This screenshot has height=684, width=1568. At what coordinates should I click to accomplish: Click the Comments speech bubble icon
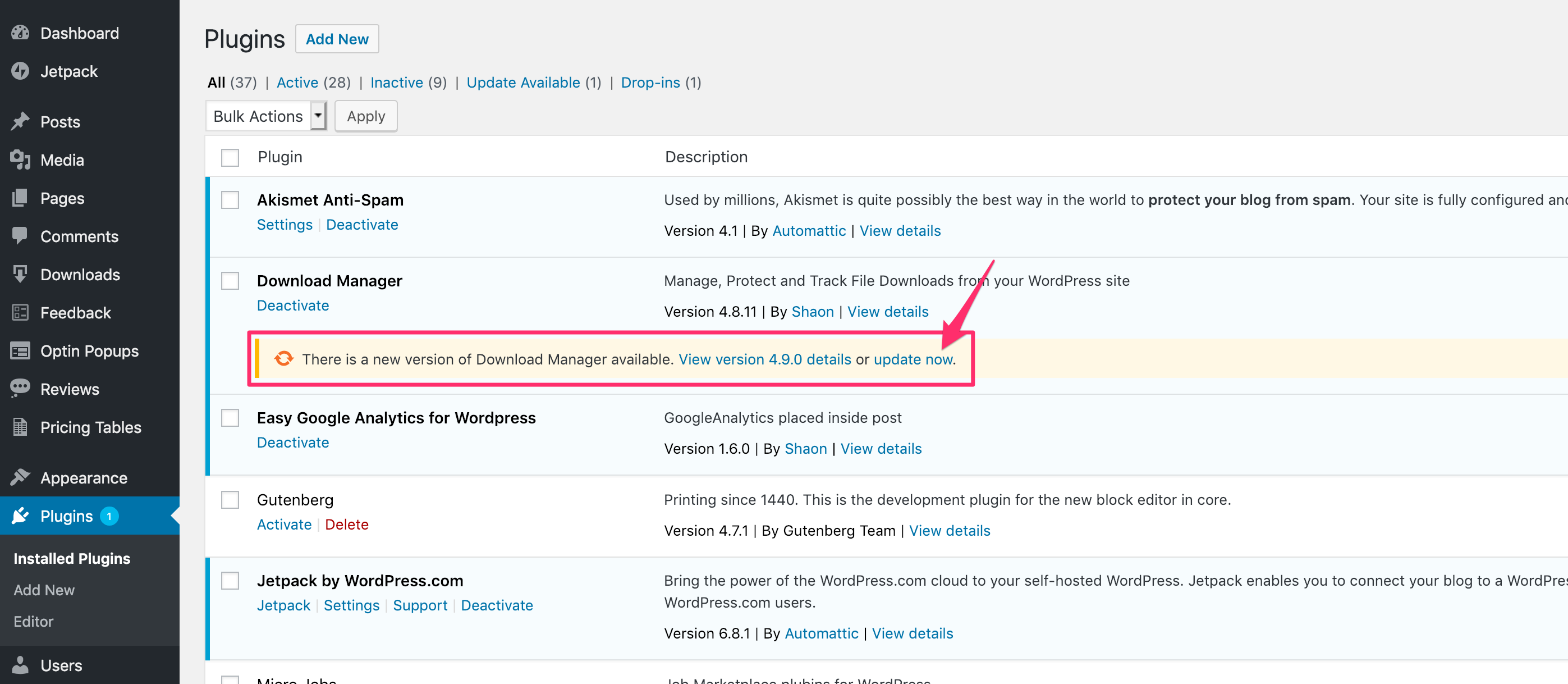(x=20, y=236)
